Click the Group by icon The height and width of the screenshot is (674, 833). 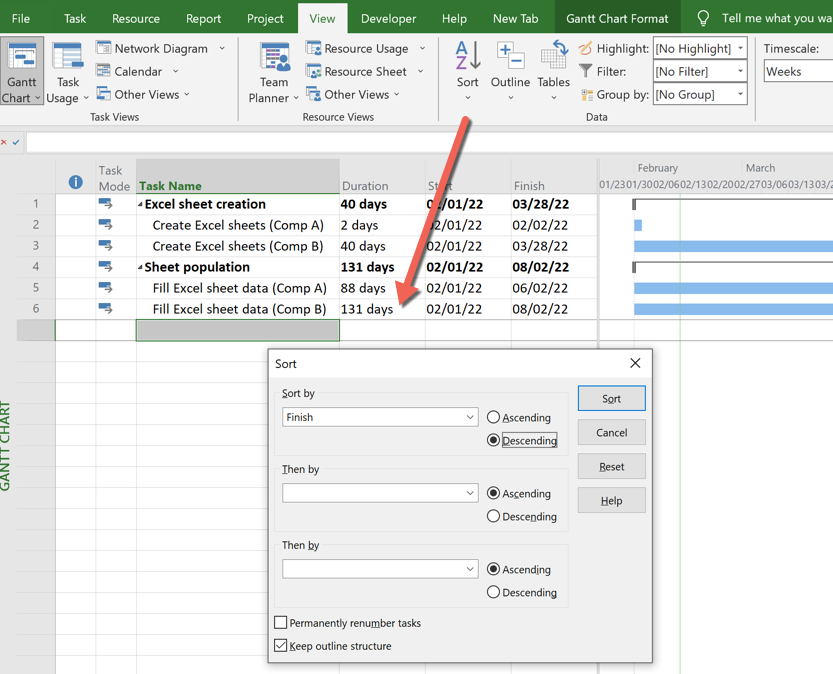point(586,95)
